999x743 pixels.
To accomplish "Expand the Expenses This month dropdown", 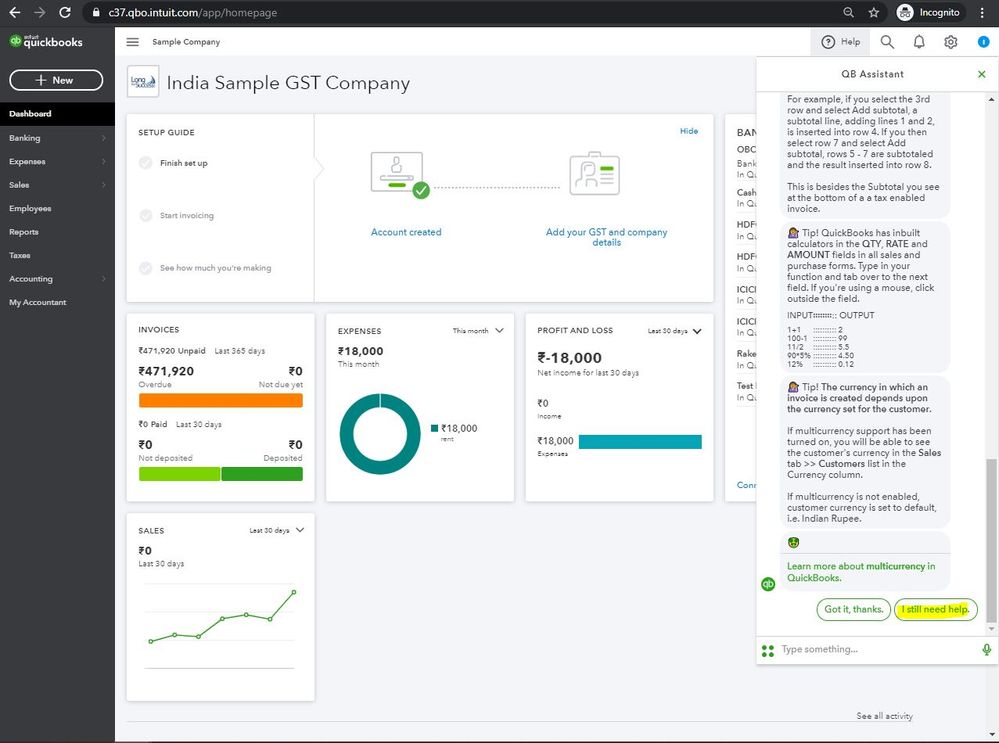I will click(x=478, y=331).
